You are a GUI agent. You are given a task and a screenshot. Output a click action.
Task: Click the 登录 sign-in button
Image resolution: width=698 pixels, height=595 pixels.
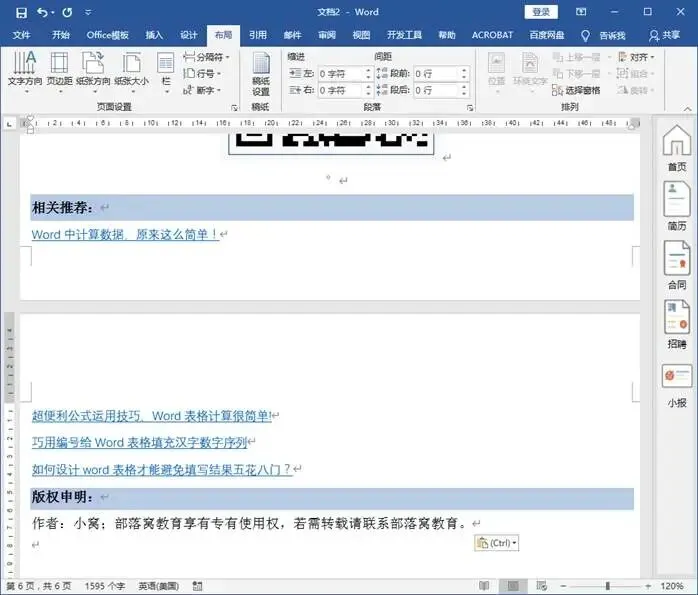[x=541, y=12]
